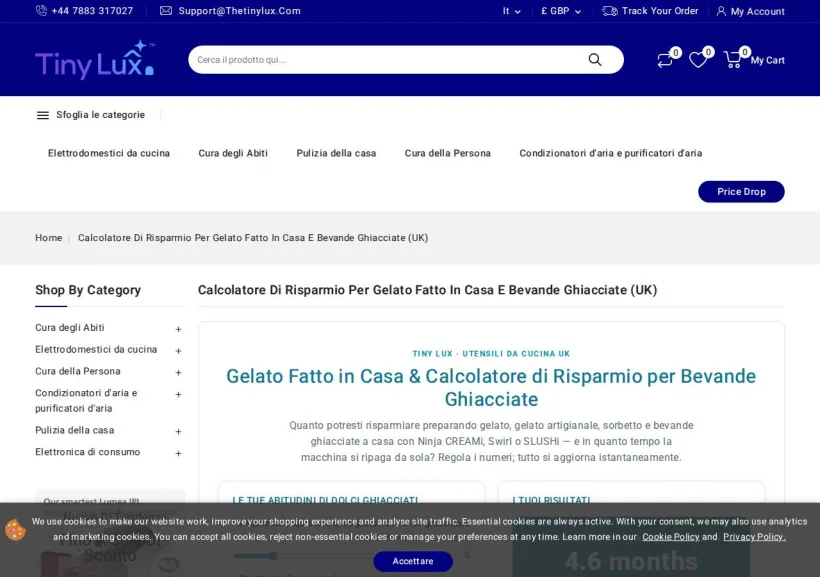820x577 pixels.
Task: Click the delivery truck Track Your Order icon
Action: pyautogui.click(x=609, y=11)
